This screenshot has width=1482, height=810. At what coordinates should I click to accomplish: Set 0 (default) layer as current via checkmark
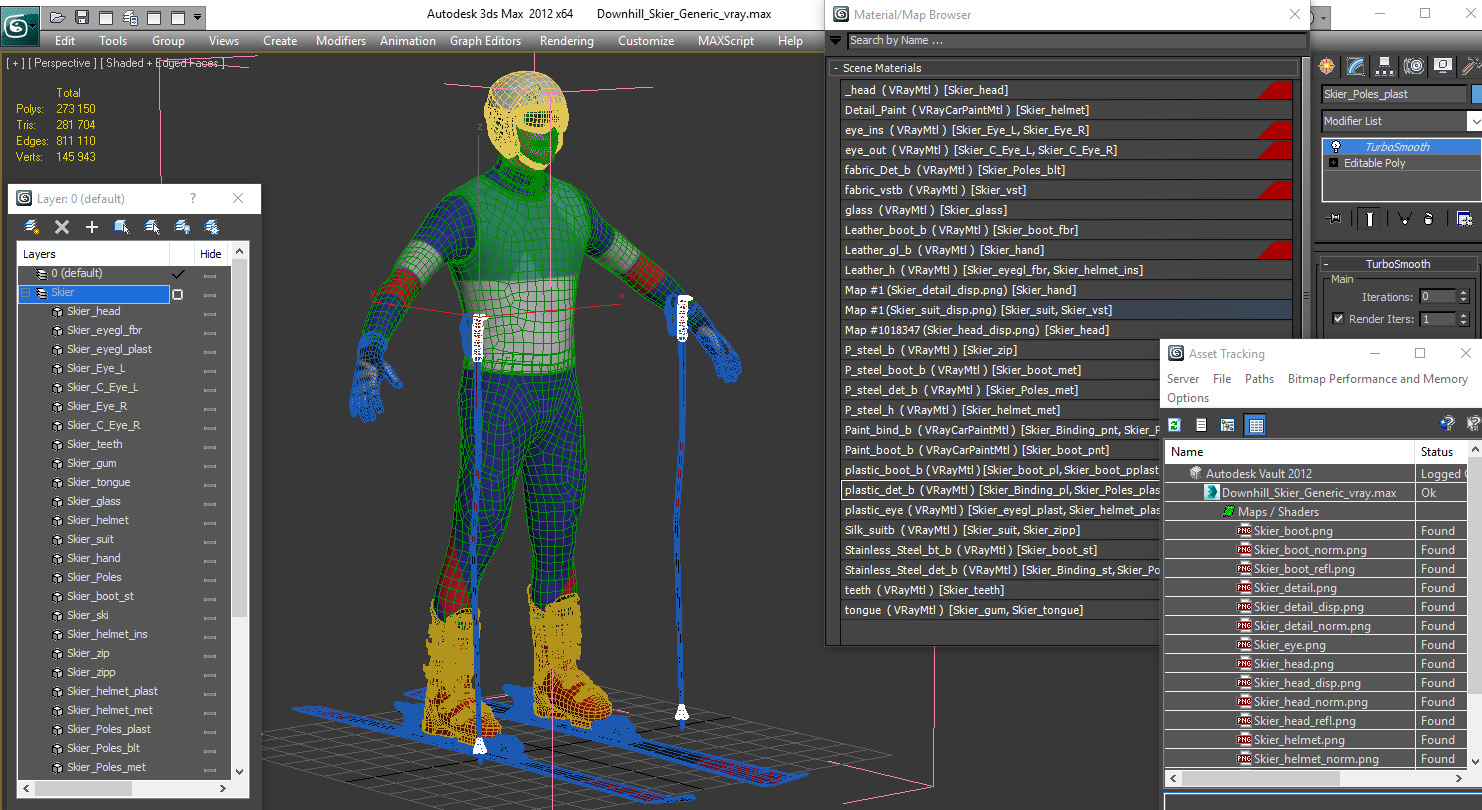pyautogui.click(x=178, y=273)
